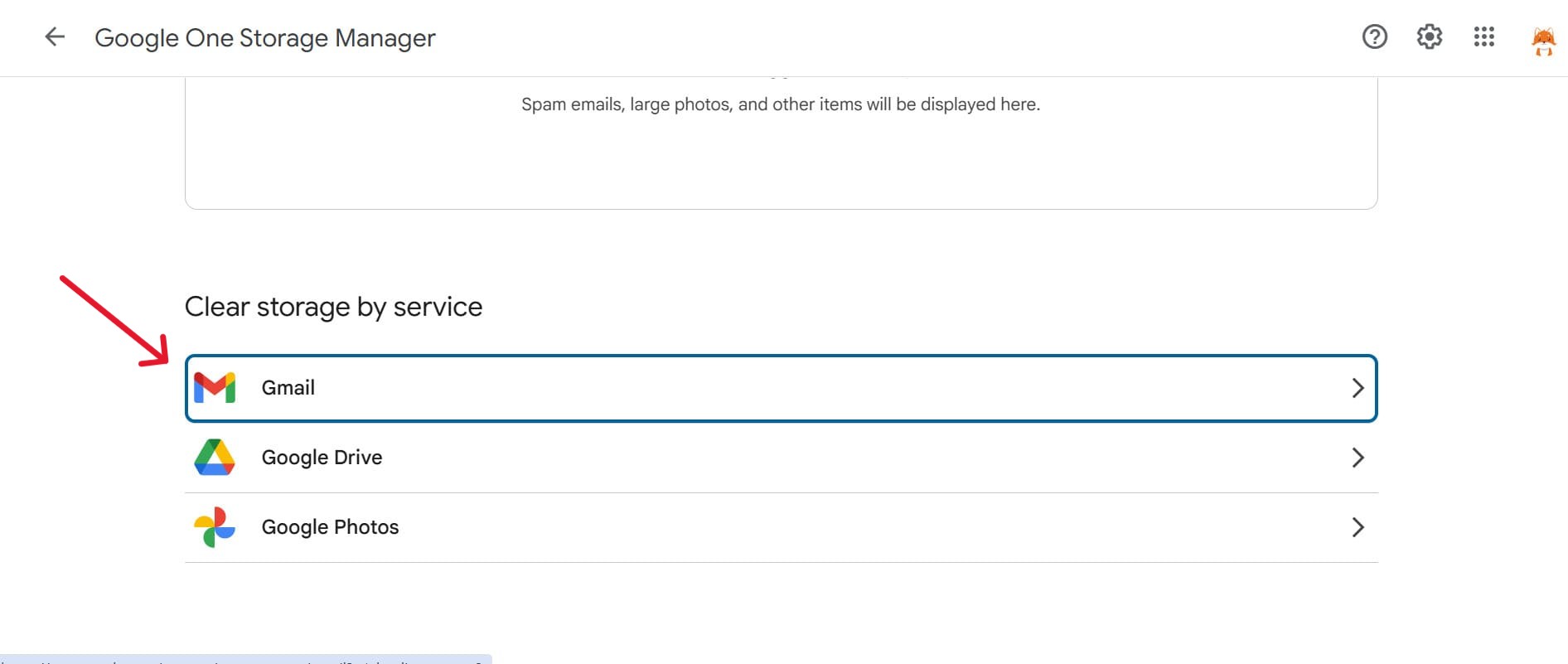
Task: Expand the Google Photos row chevron
Action: (x=1357, y=526)
